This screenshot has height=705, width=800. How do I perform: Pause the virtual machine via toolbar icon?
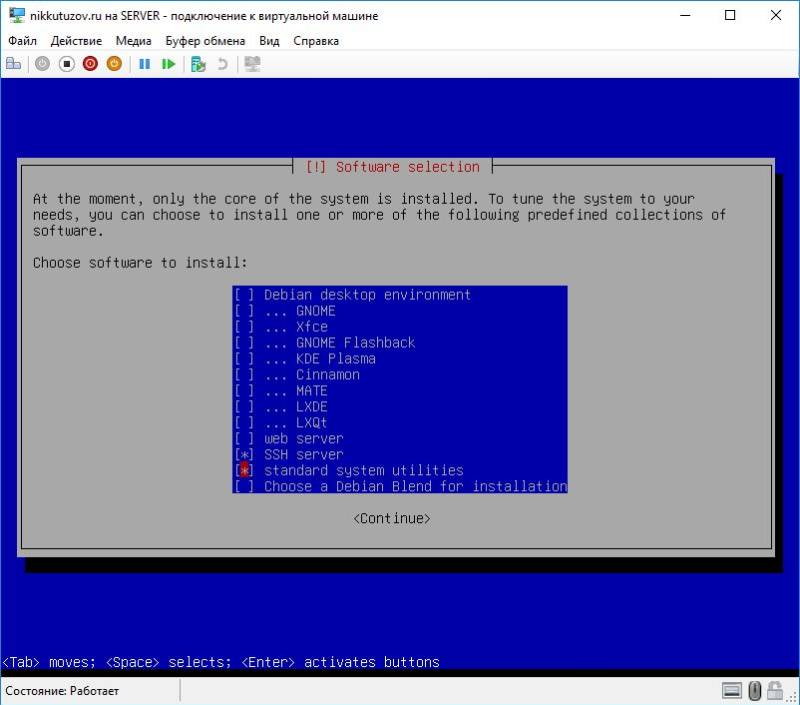click(145, 63)
